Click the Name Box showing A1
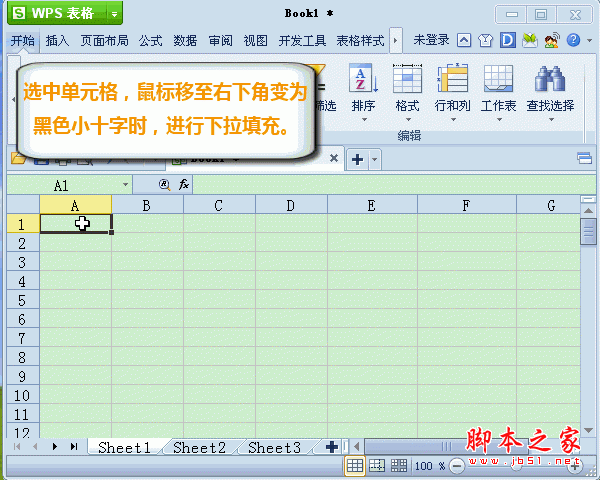The width and height of the screenshot is (600, 480). pyautogui.click(x=61, y=185)
